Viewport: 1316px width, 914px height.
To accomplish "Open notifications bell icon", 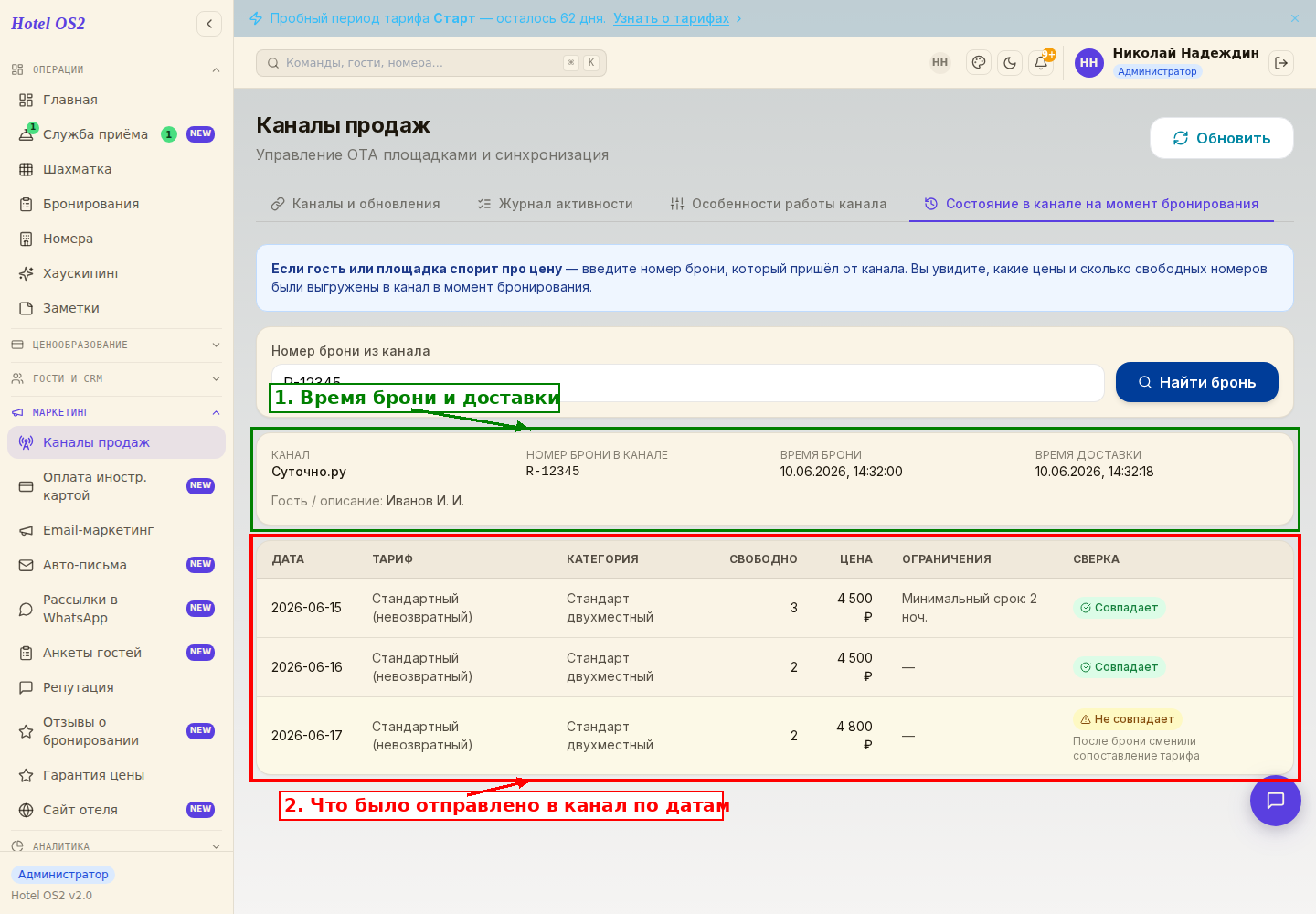I will [x=1041, y=63].
